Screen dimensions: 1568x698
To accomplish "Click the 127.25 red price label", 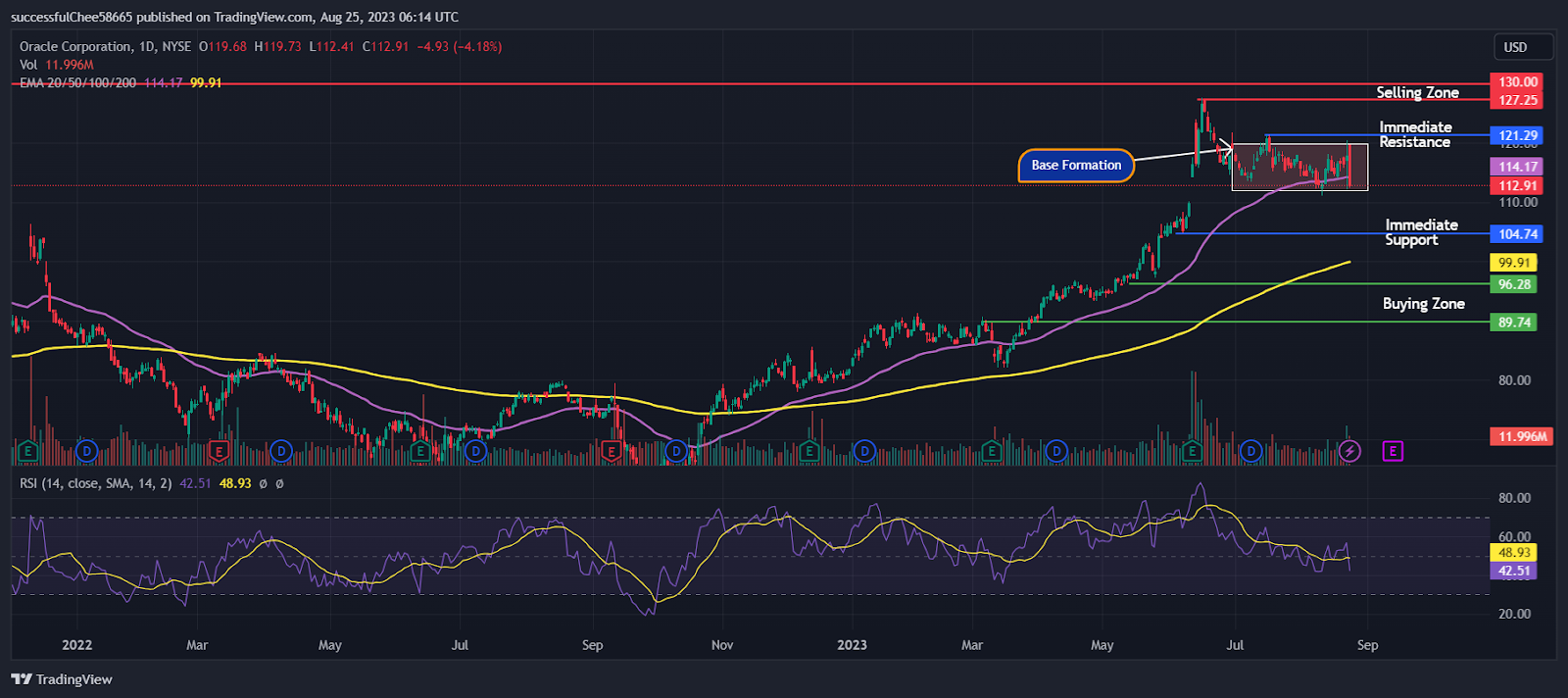I will (x=1517, y=100).
